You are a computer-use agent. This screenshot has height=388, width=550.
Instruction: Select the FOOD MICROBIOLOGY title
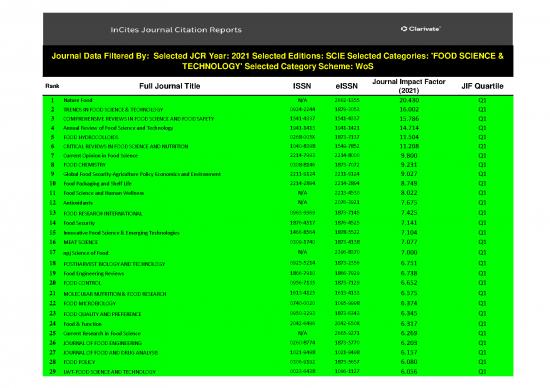pos(90,303)
